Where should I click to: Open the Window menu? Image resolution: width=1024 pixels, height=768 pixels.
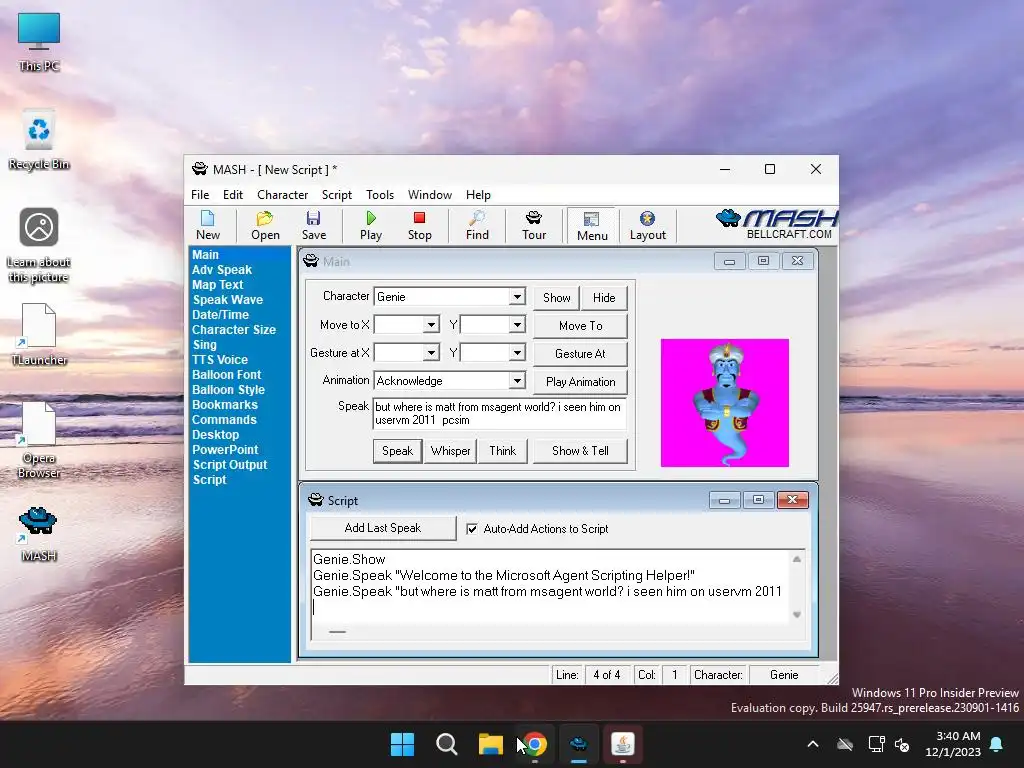[x=429, y=195]
